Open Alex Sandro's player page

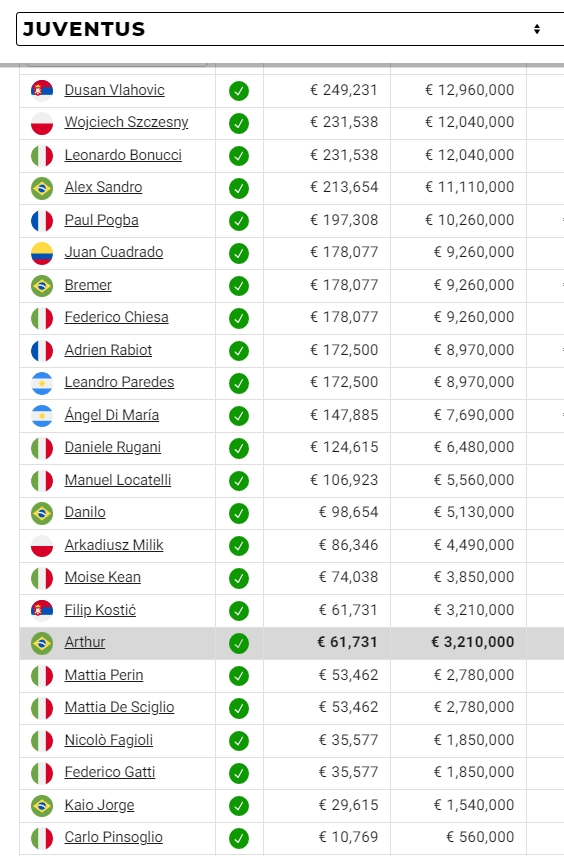tap(103, 187)
